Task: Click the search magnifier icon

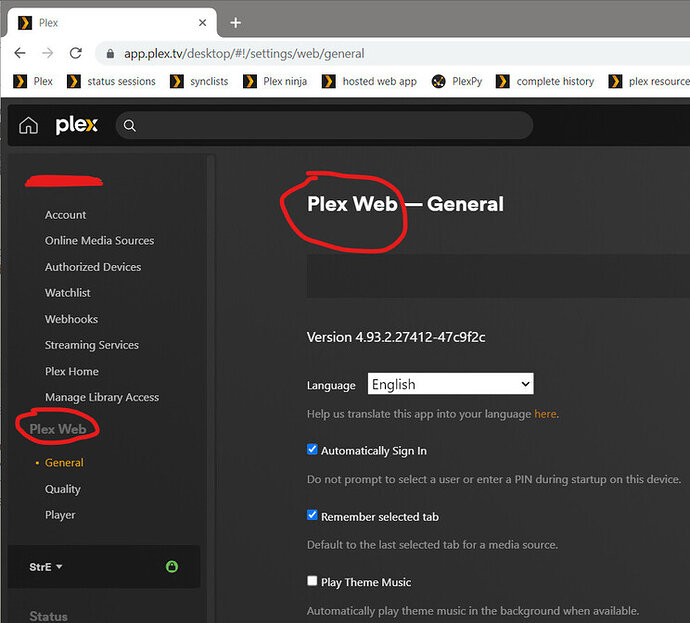Action: click(x=129, y=126)
